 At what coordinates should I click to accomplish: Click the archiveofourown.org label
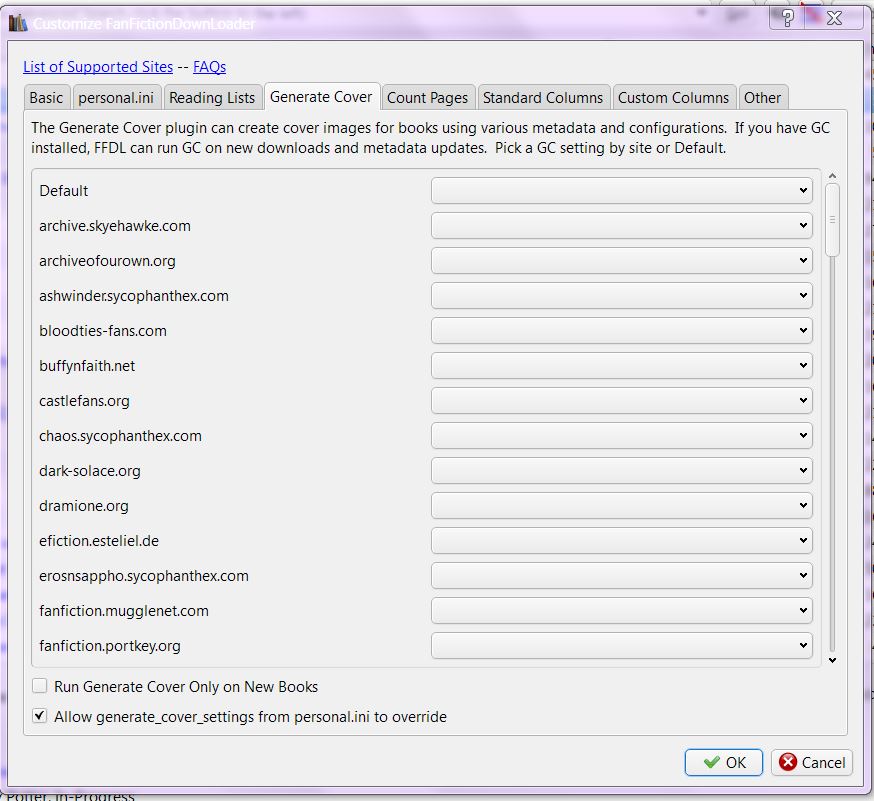[x=107, y=261]
